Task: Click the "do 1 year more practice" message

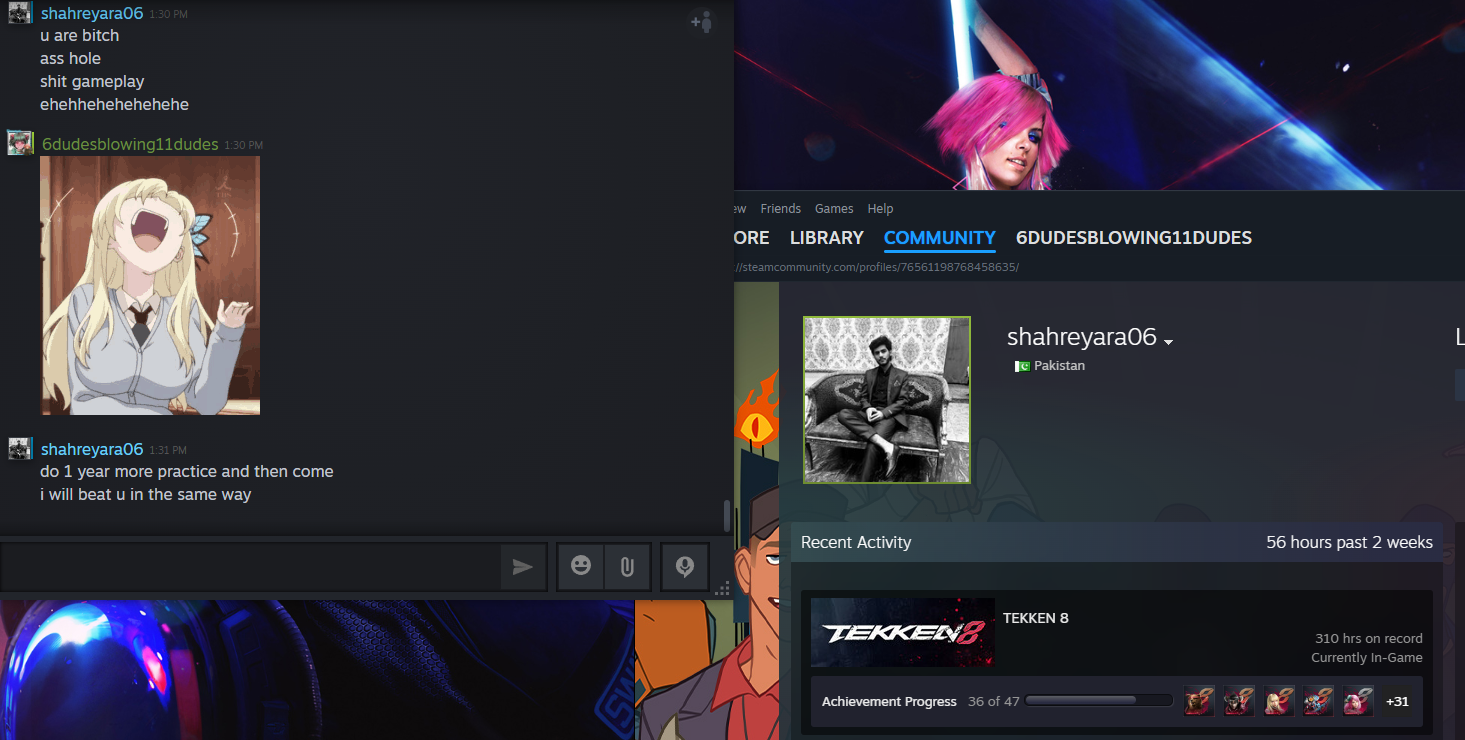Action: tap(187, 472)
